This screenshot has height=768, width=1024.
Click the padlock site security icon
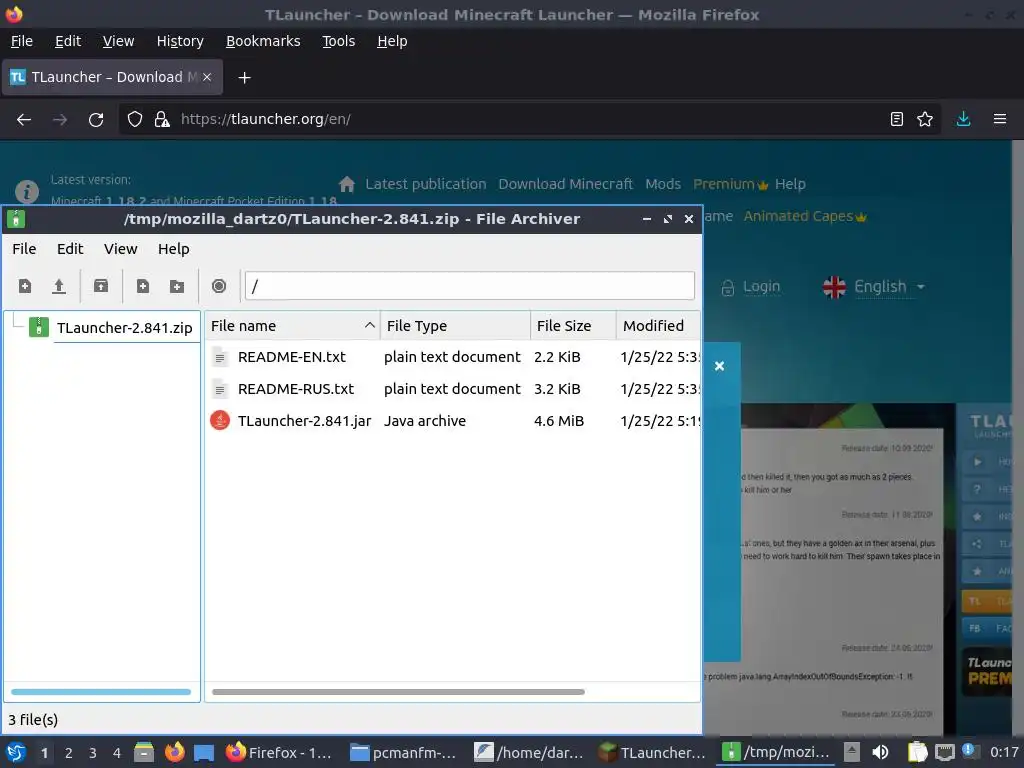click(162, 120)
